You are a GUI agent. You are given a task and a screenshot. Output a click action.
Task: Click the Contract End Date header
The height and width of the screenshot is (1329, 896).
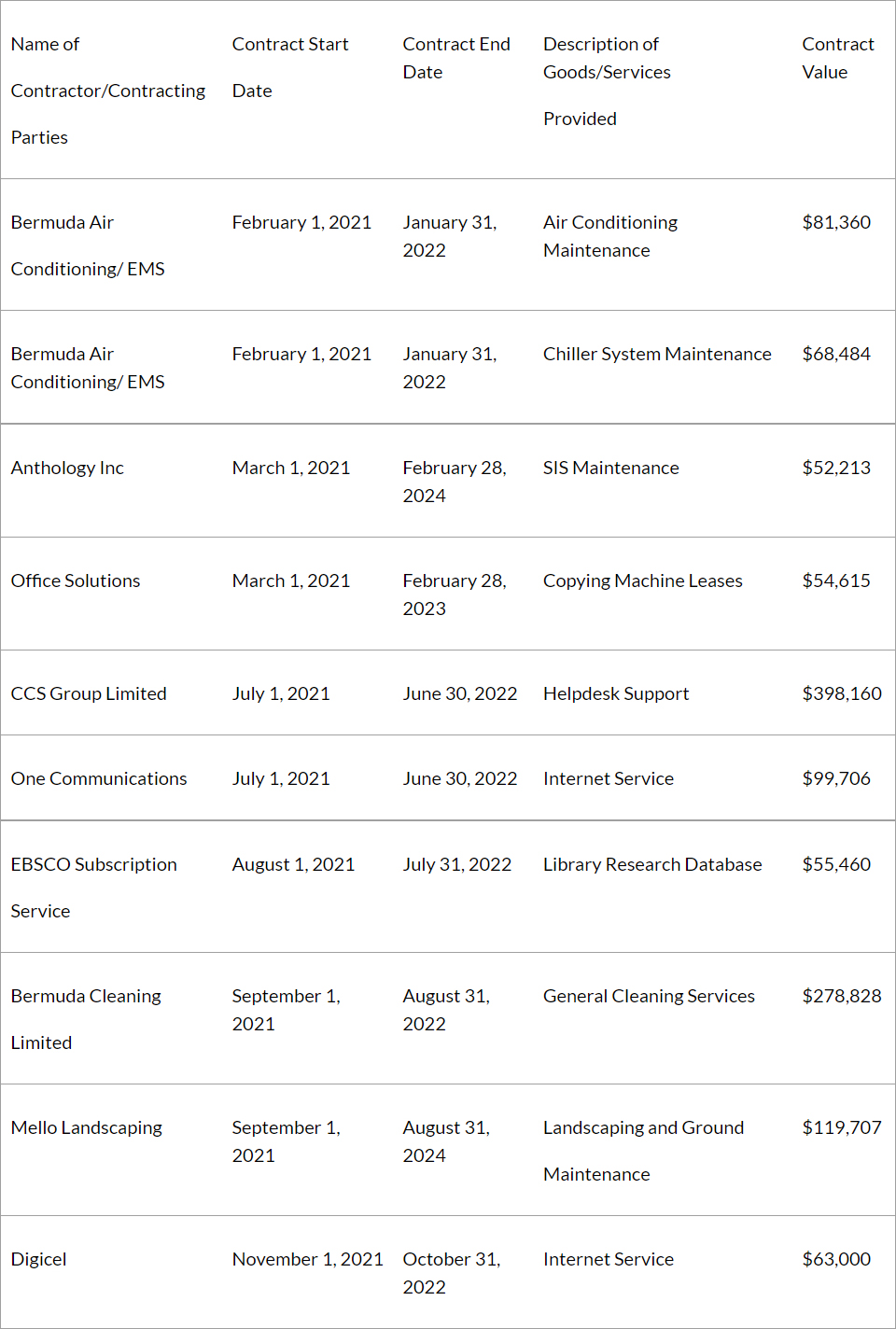click(456, 58)
